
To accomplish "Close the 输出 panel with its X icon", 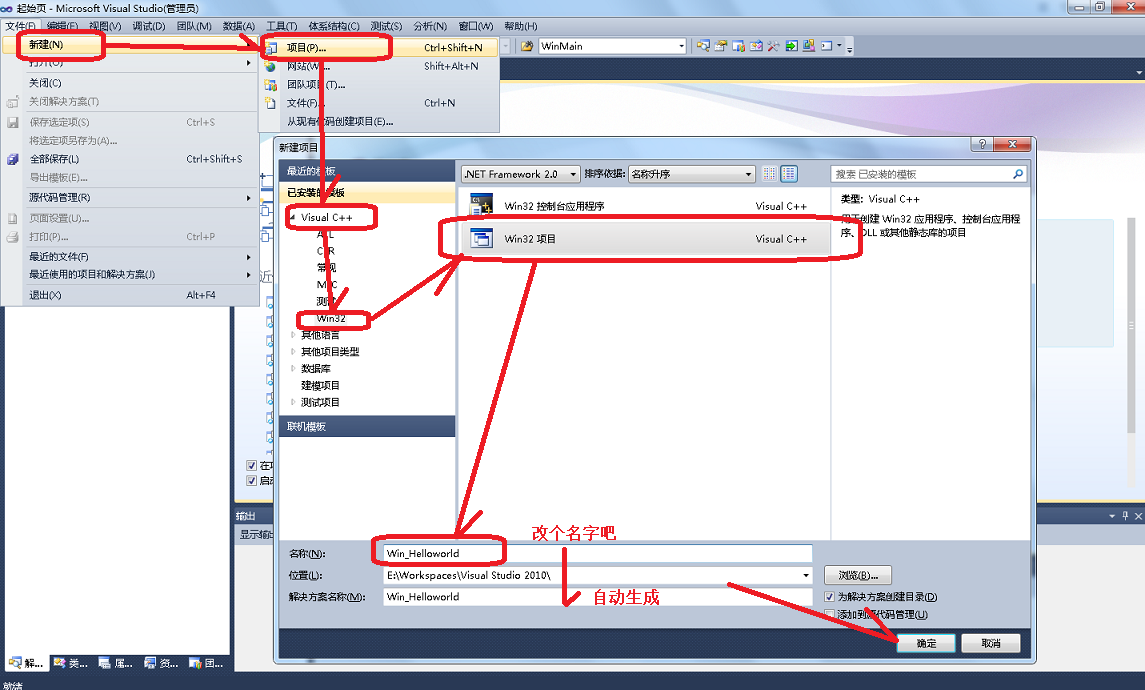I will point(1138,515).
